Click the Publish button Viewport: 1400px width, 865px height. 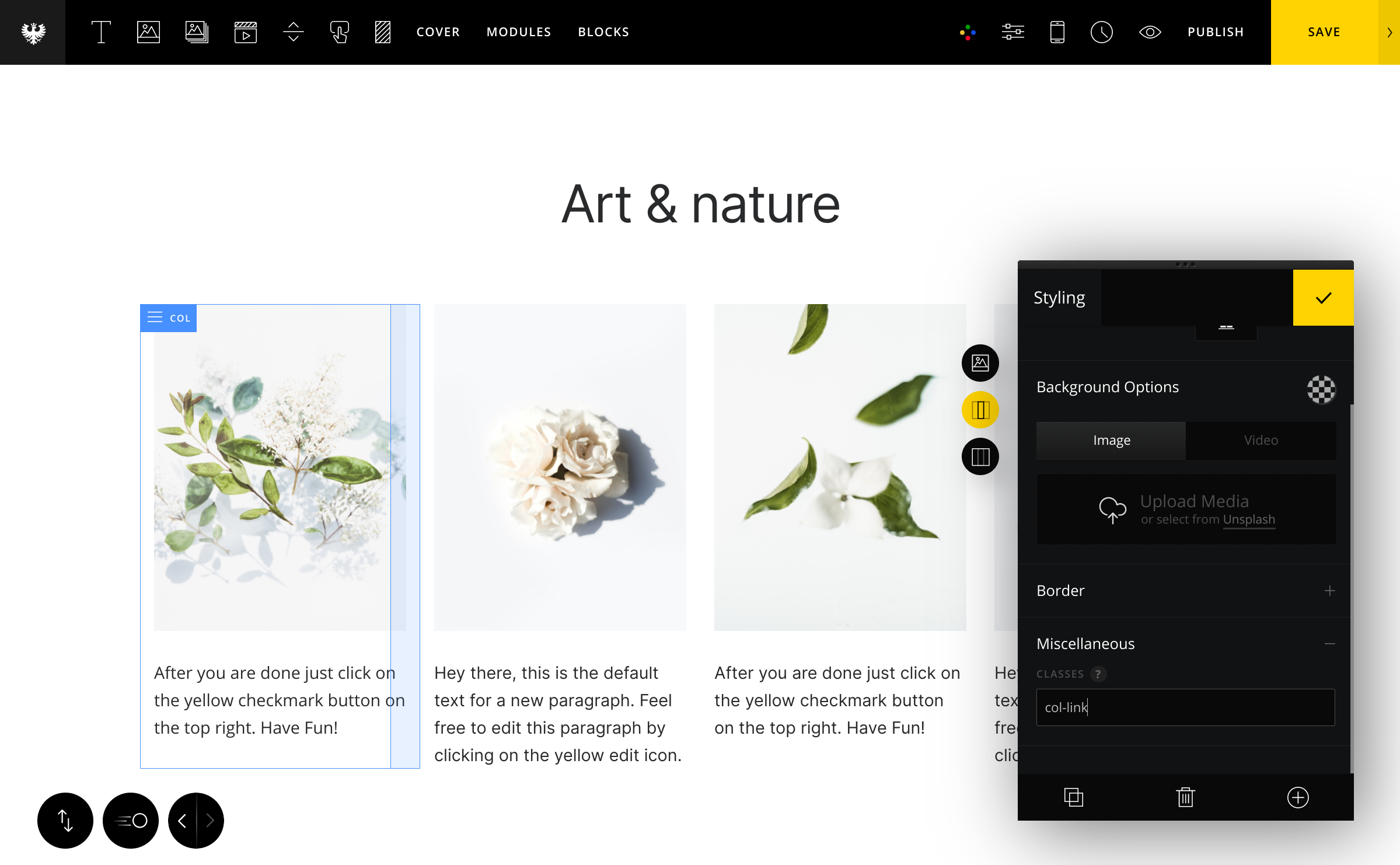(x=1216, y=32)
